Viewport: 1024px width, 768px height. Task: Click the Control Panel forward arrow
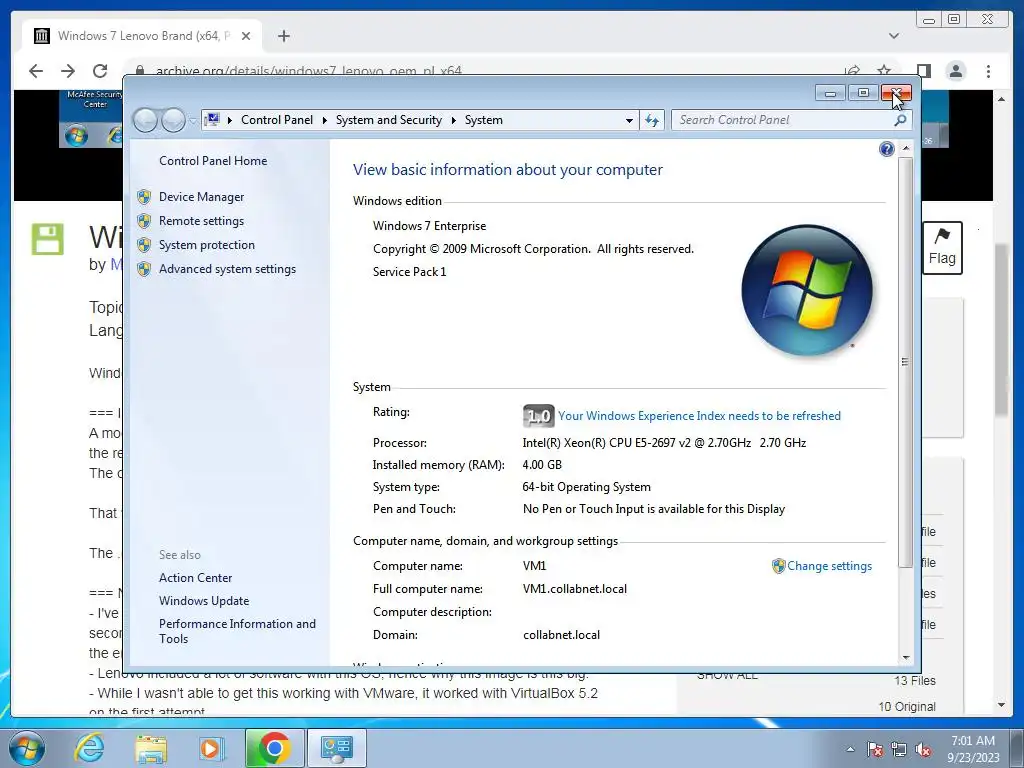tap(173, 120)
